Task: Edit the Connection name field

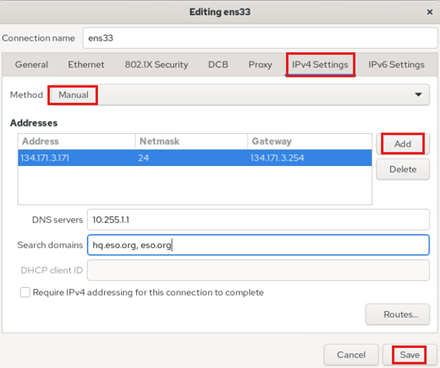Action: point(260,38)
